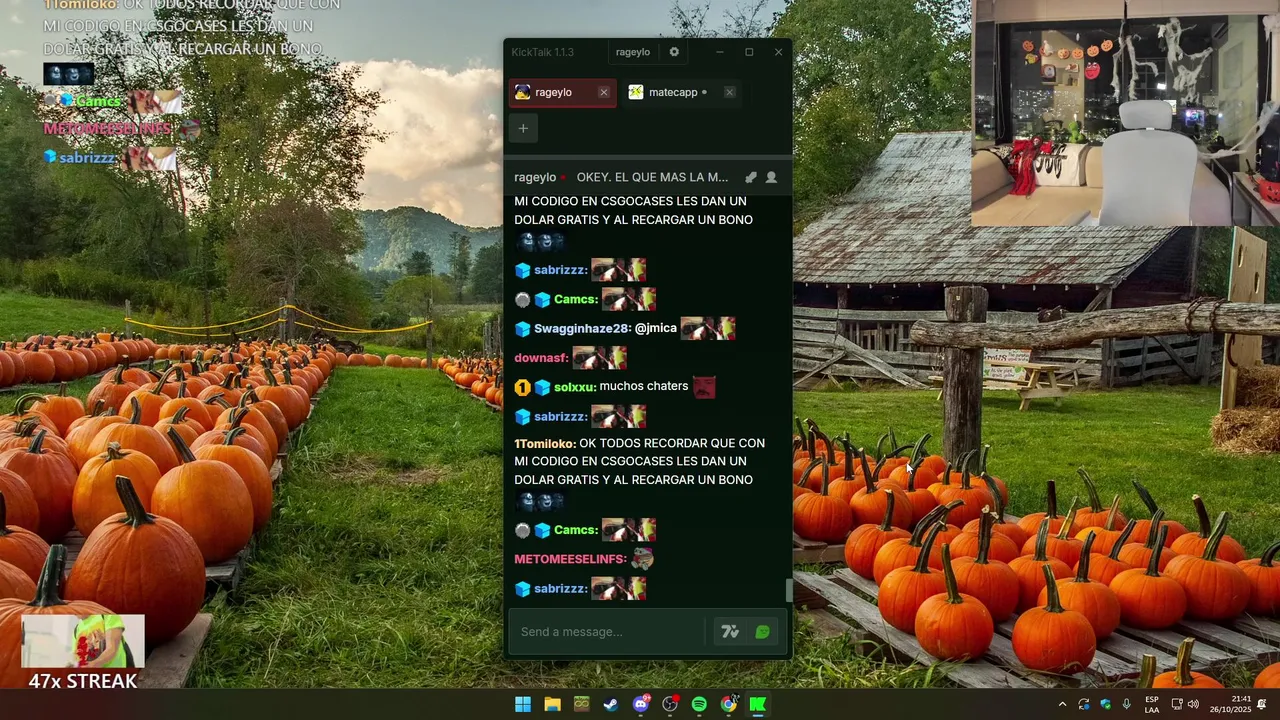Open the 7TV emotes picker

[x=730, y=632]
